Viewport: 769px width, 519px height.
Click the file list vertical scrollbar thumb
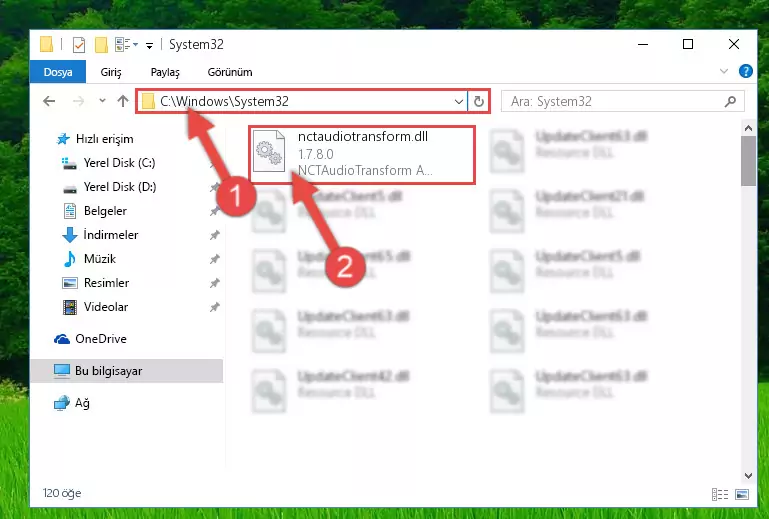(x=748, y=161)
